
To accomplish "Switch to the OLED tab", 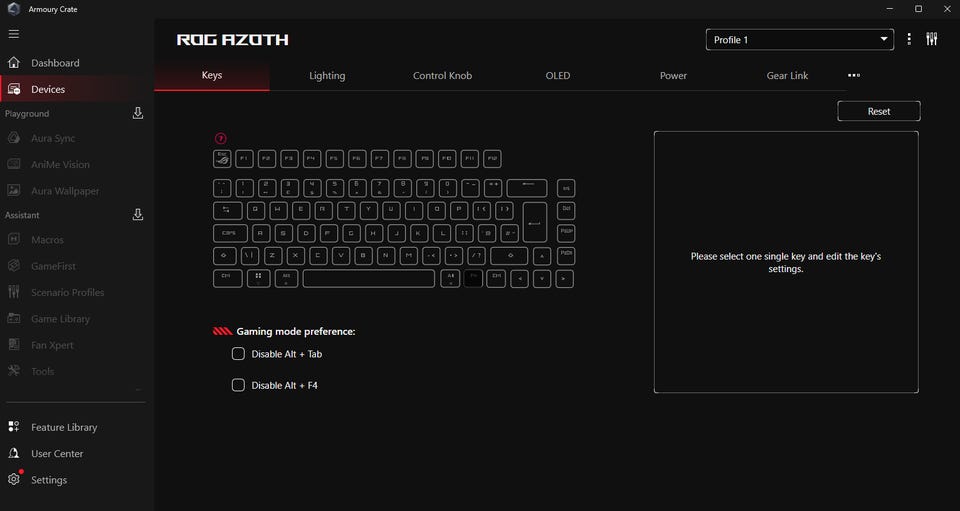I will 558,75.
